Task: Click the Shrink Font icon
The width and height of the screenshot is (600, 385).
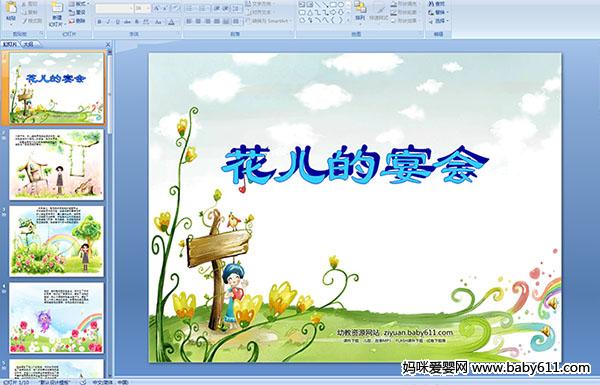Action: point(165,8)
